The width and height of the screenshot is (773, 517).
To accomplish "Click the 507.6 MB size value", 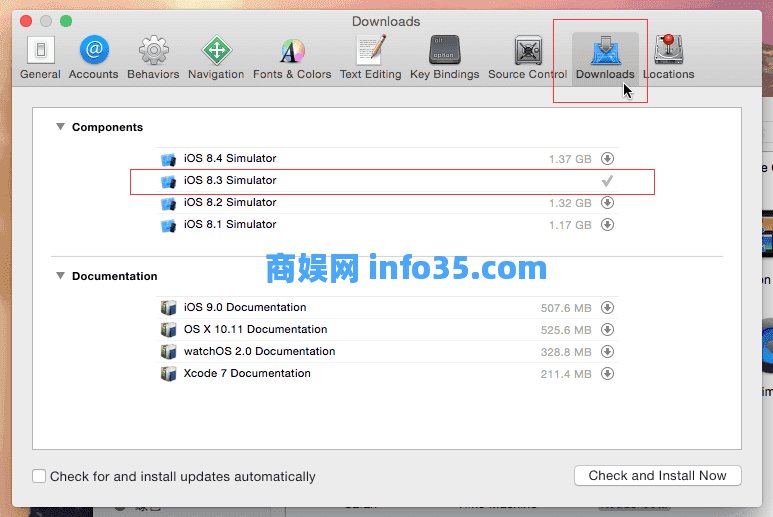I will pos(566,308).
